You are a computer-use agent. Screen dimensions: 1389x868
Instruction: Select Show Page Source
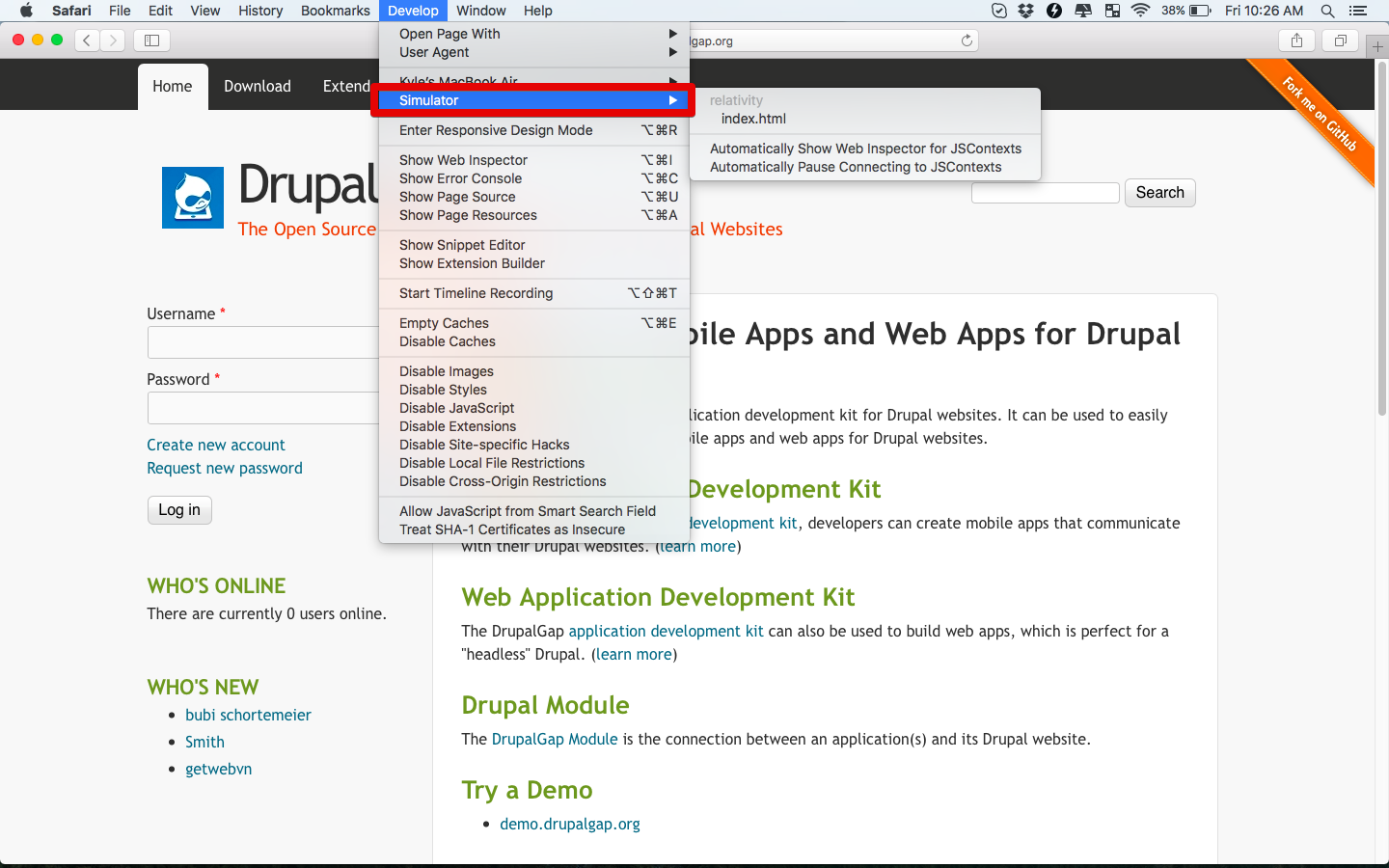[x=534, y=197]
